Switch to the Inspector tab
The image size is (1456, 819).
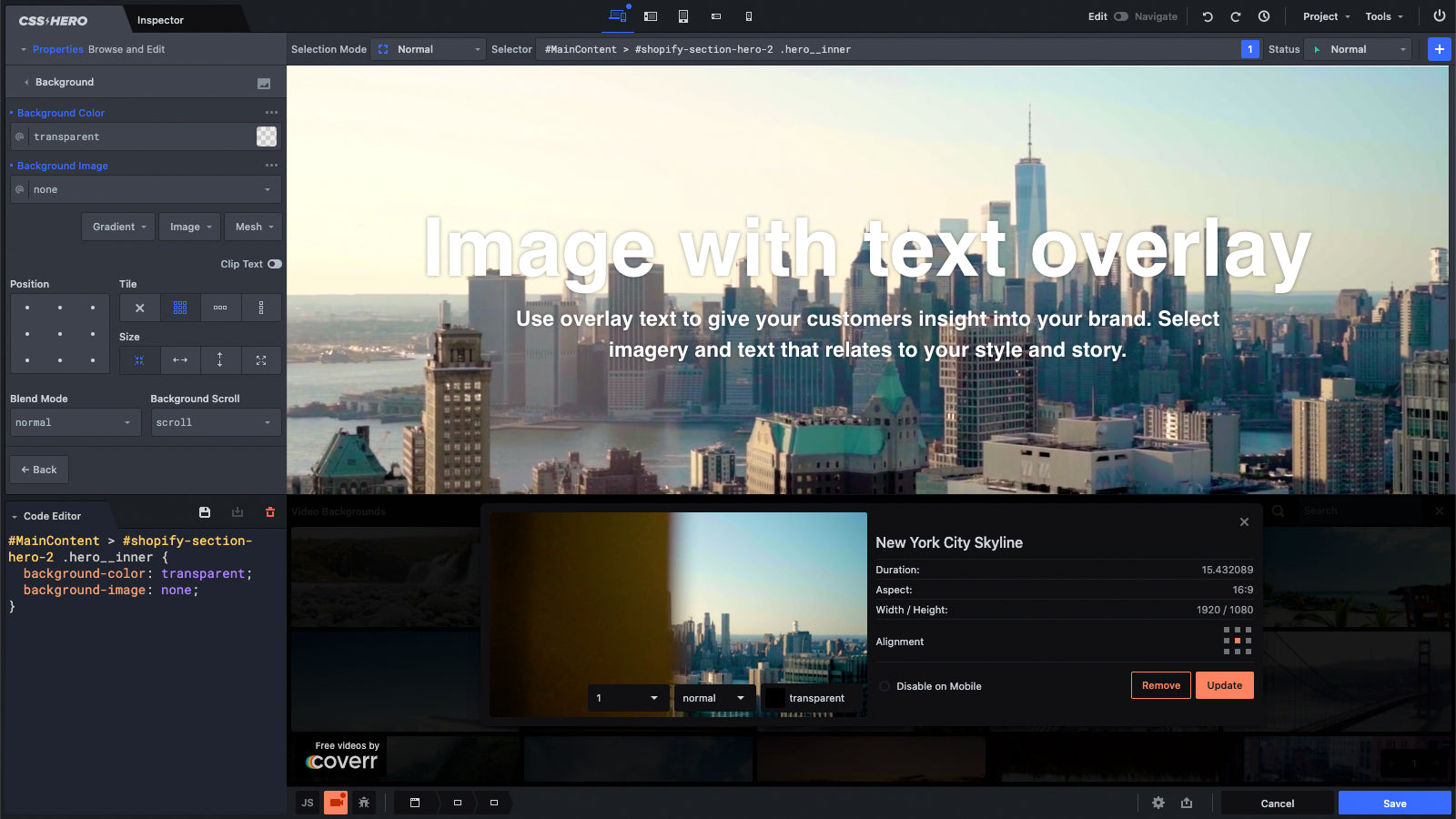[x=160, y=20]
